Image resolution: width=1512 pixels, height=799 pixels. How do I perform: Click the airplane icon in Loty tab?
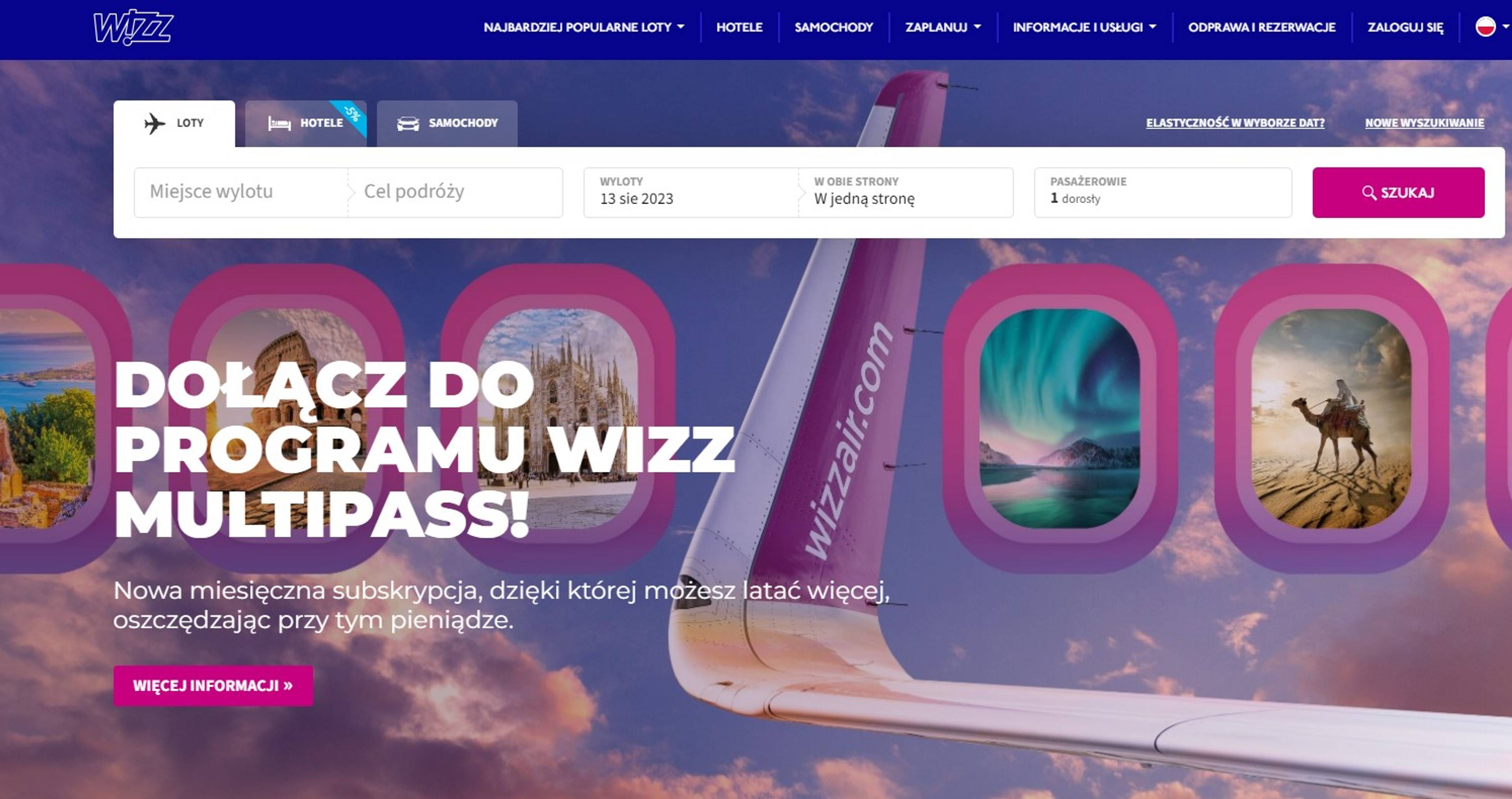click(x=154, y=123)
